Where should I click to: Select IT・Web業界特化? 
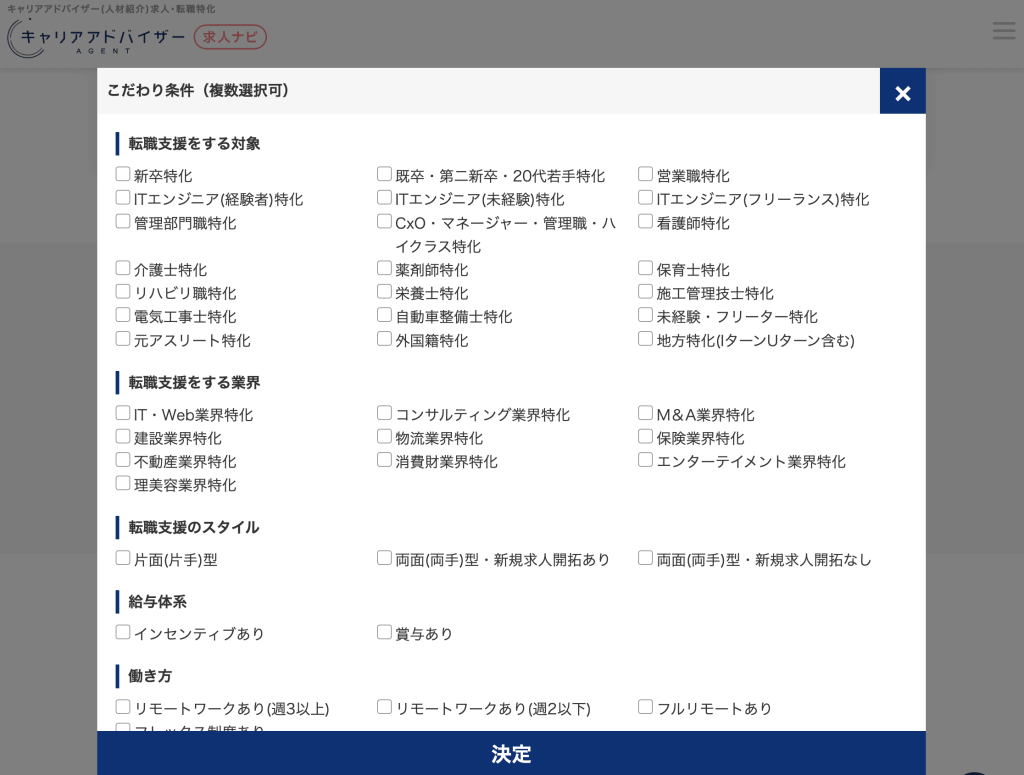[122, 412]
